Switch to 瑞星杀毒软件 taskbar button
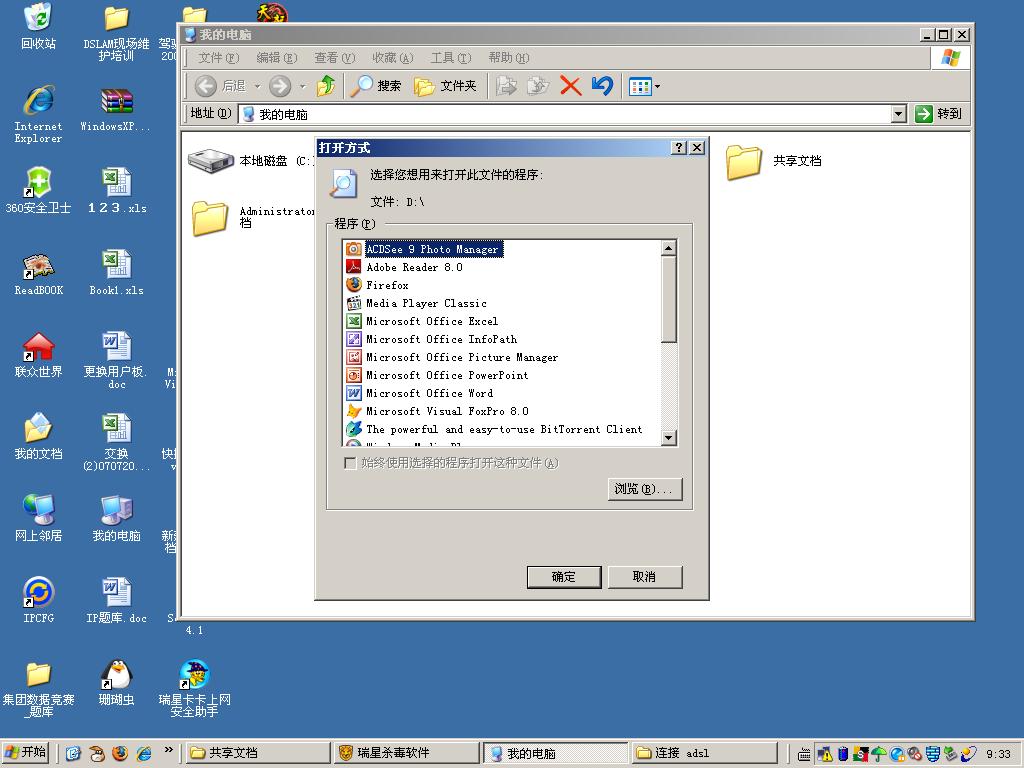 point(406,753)
